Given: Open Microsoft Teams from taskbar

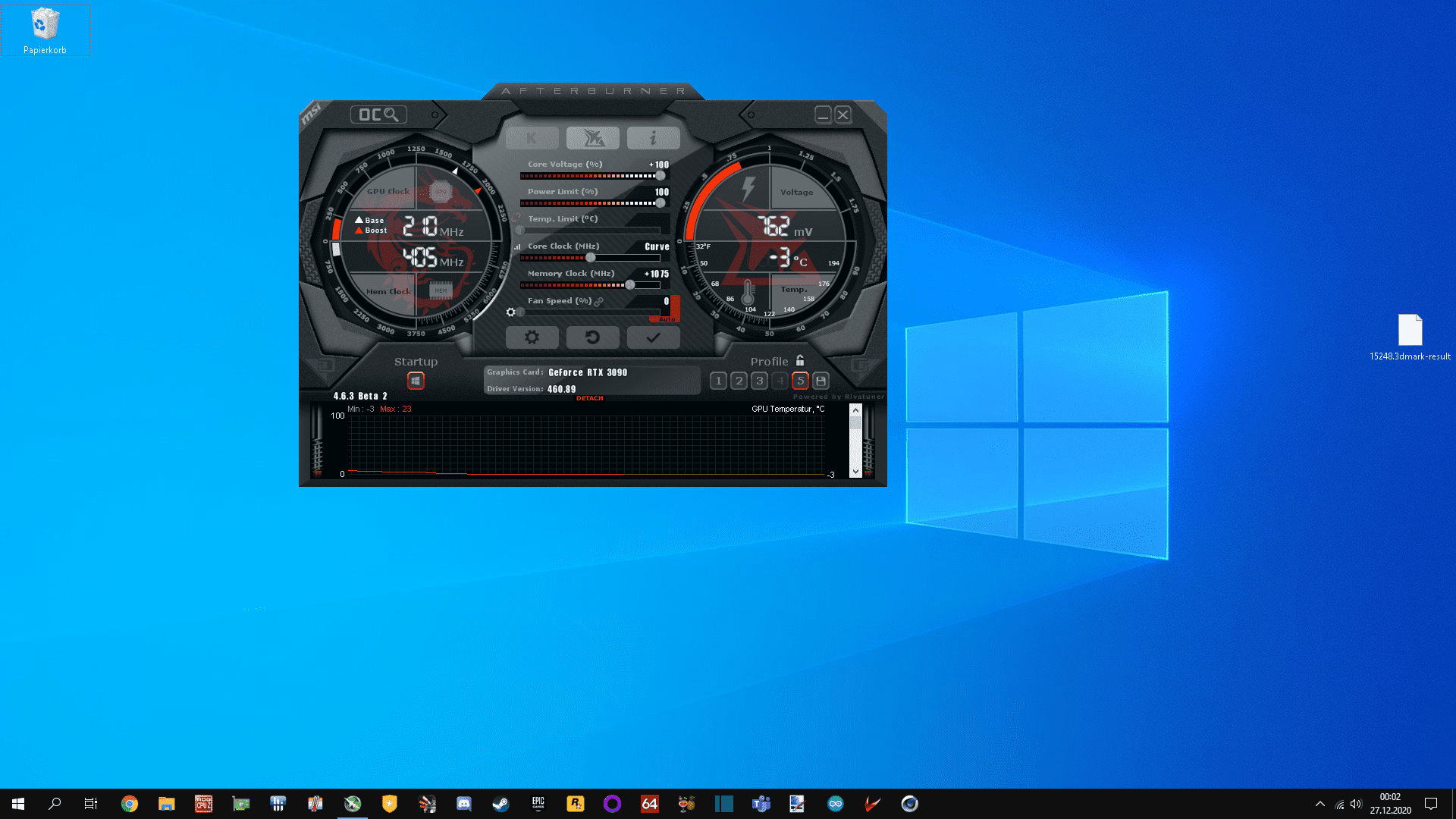Looking at the screenshot, I should point(761,804).
